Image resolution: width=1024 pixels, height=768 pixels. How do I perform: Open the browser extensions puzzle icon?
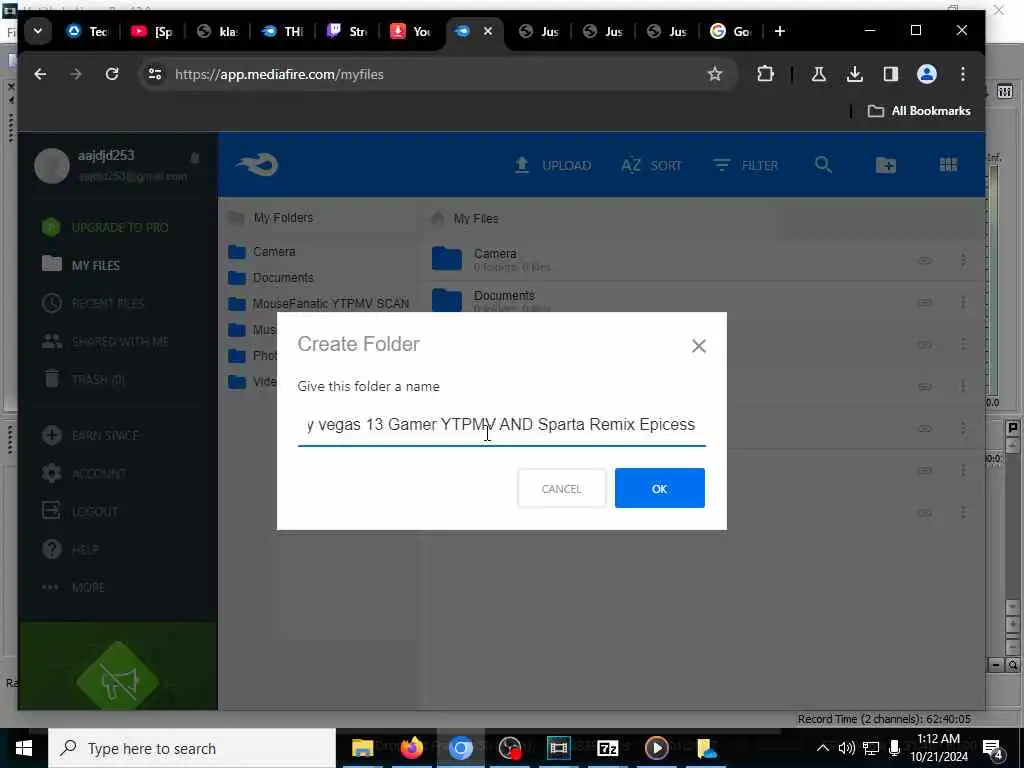coord(765,74)
